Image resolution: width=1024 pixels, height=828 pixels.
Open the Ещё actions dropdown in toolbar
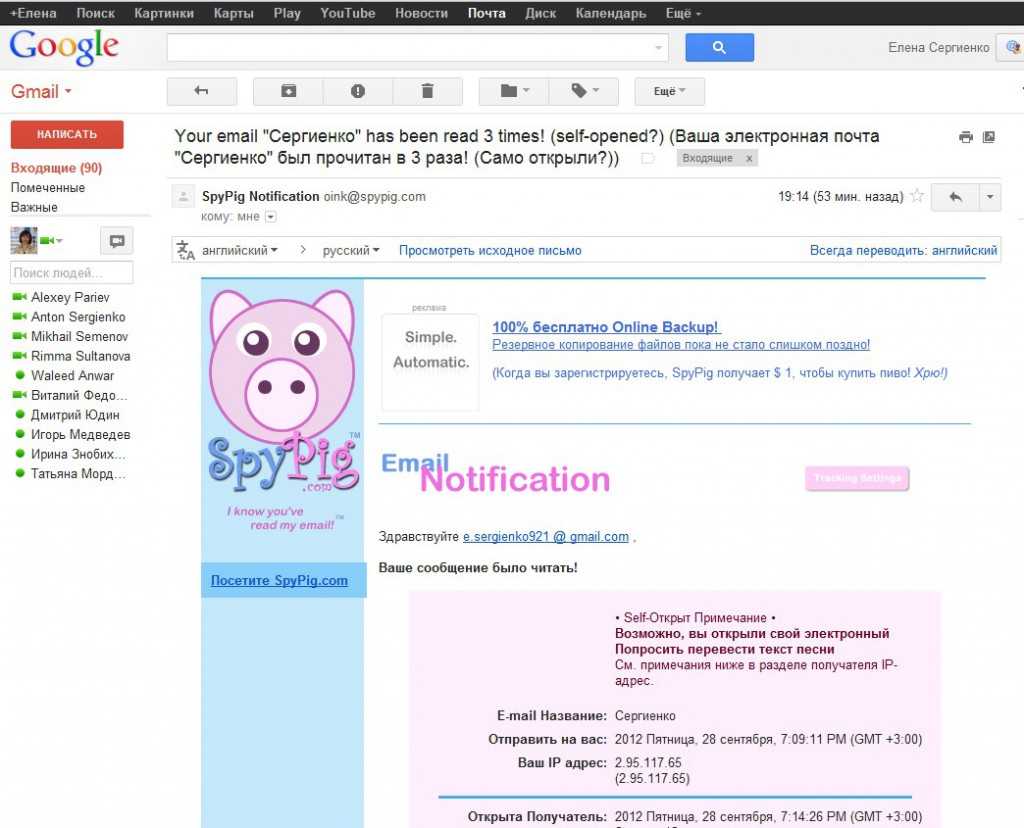coord(669,91)
